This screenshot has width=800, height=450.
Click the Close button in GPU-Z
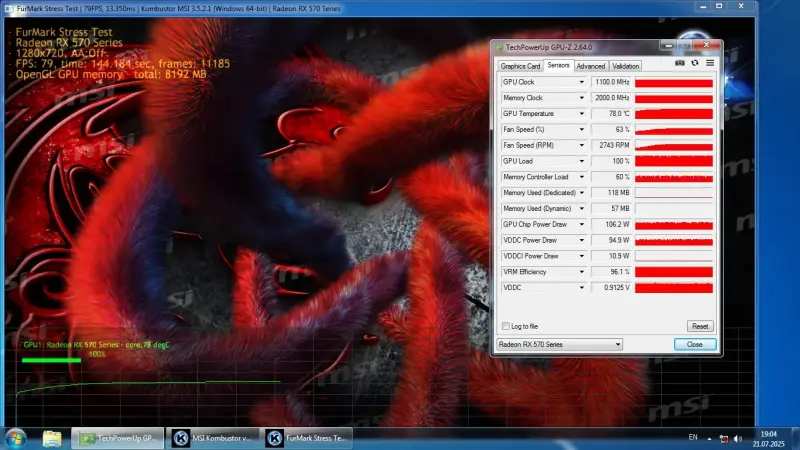pyautogui.click(x=694, y=344)
